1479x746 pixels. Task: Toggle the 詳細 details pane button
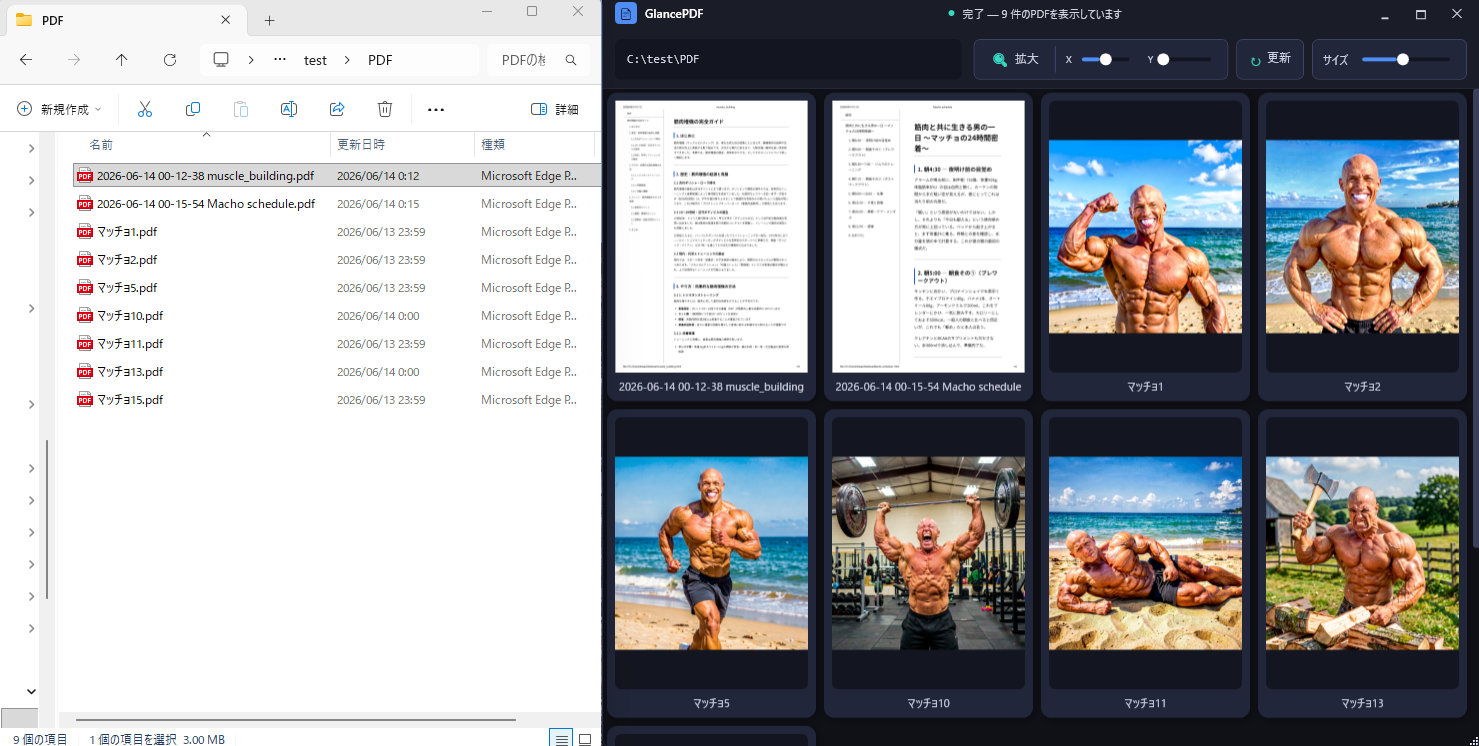coord(555,109)
